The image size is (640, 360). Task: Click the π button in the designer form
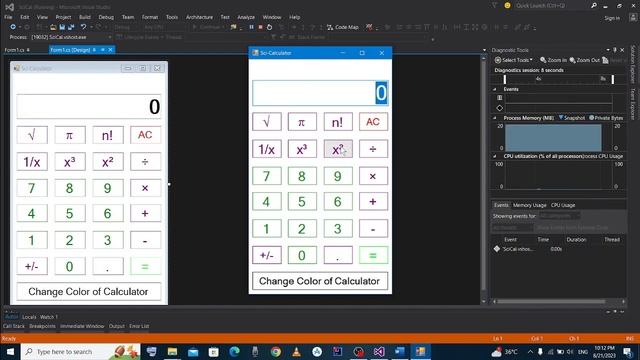(70, 135)
